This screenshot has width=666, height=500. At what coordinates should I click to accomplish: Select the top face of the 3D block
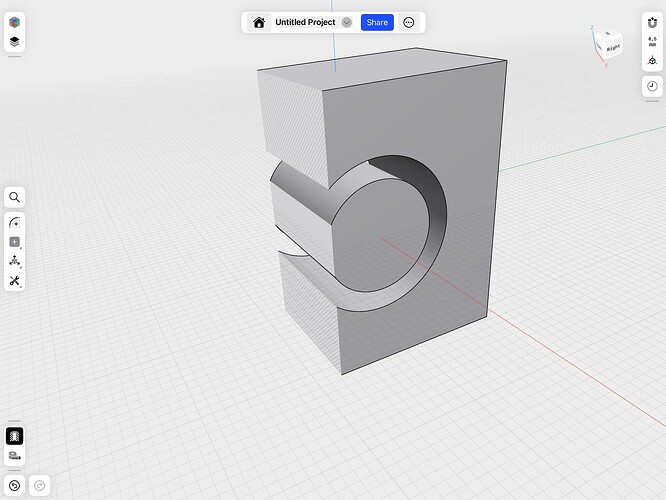click(382, 68)
